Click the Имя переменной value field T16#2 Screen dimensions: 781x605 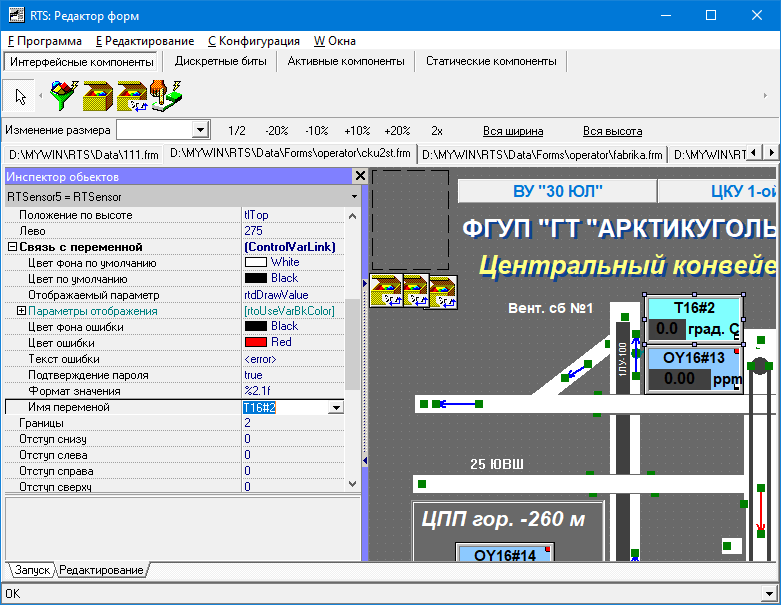pyautogui.click(x=285, y=407)
